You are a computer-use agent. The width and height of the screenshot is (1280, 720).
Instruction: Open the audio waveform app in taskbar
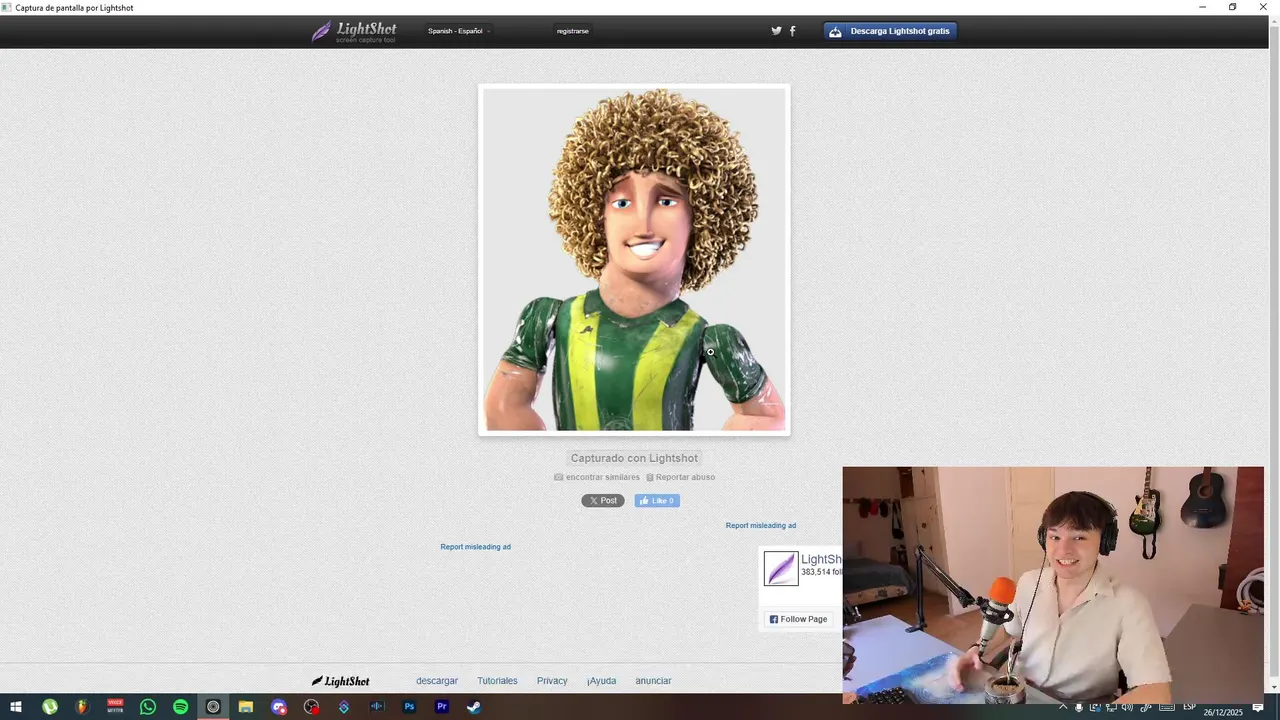377,707
